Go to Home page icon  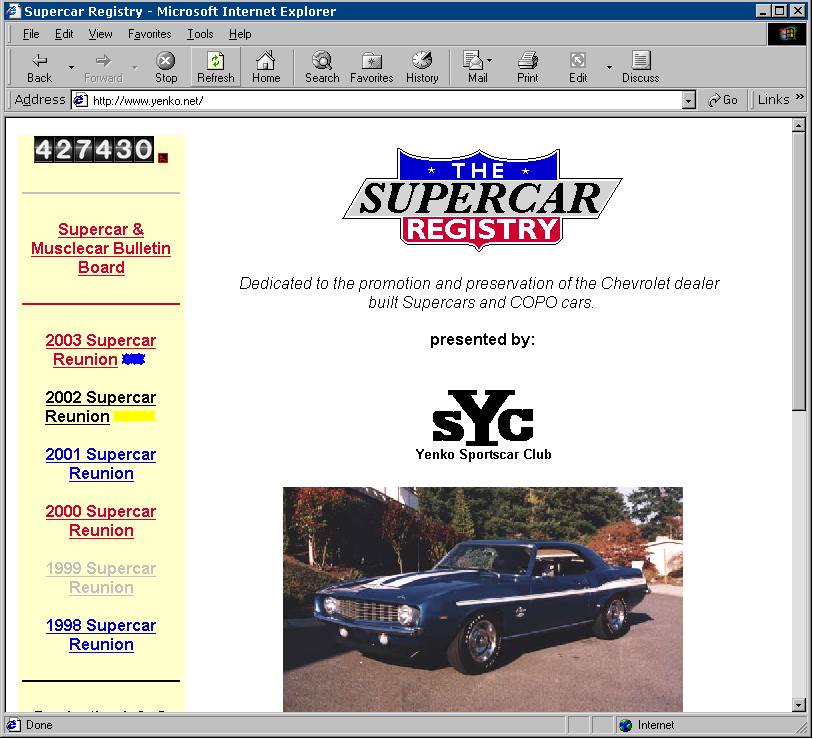click(x=266, y=60)
